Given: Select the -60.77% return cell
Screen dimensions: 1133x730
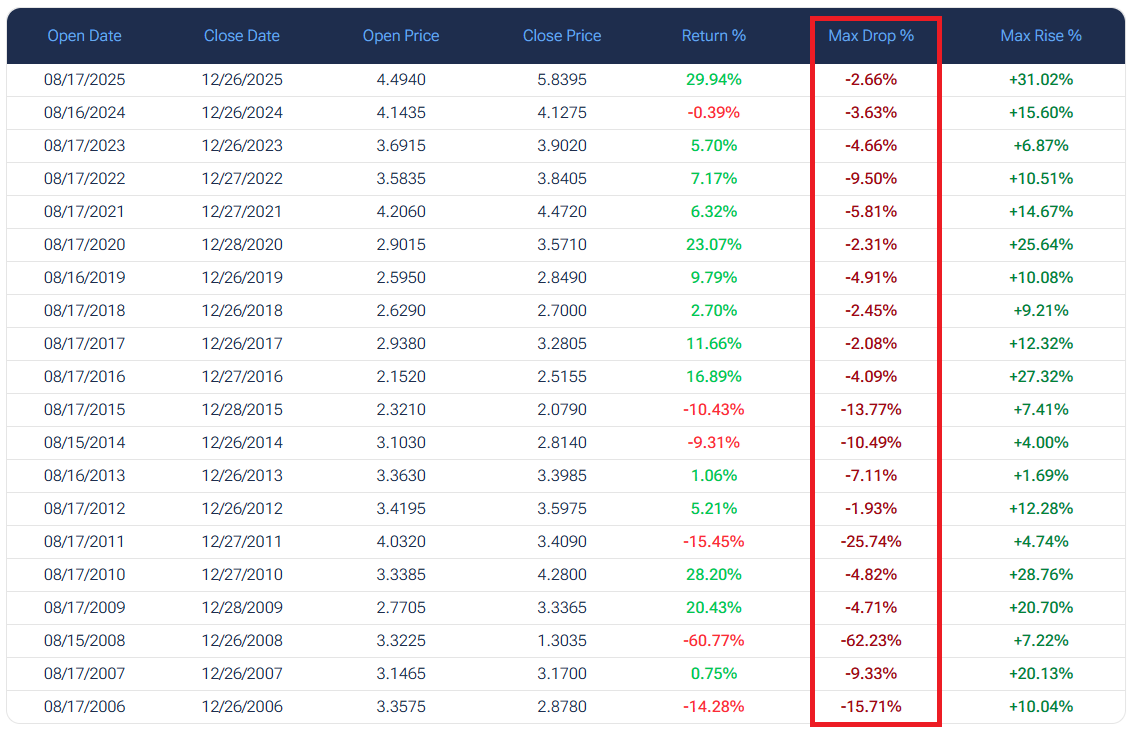Looking at the screenshot, I should 713,640.
